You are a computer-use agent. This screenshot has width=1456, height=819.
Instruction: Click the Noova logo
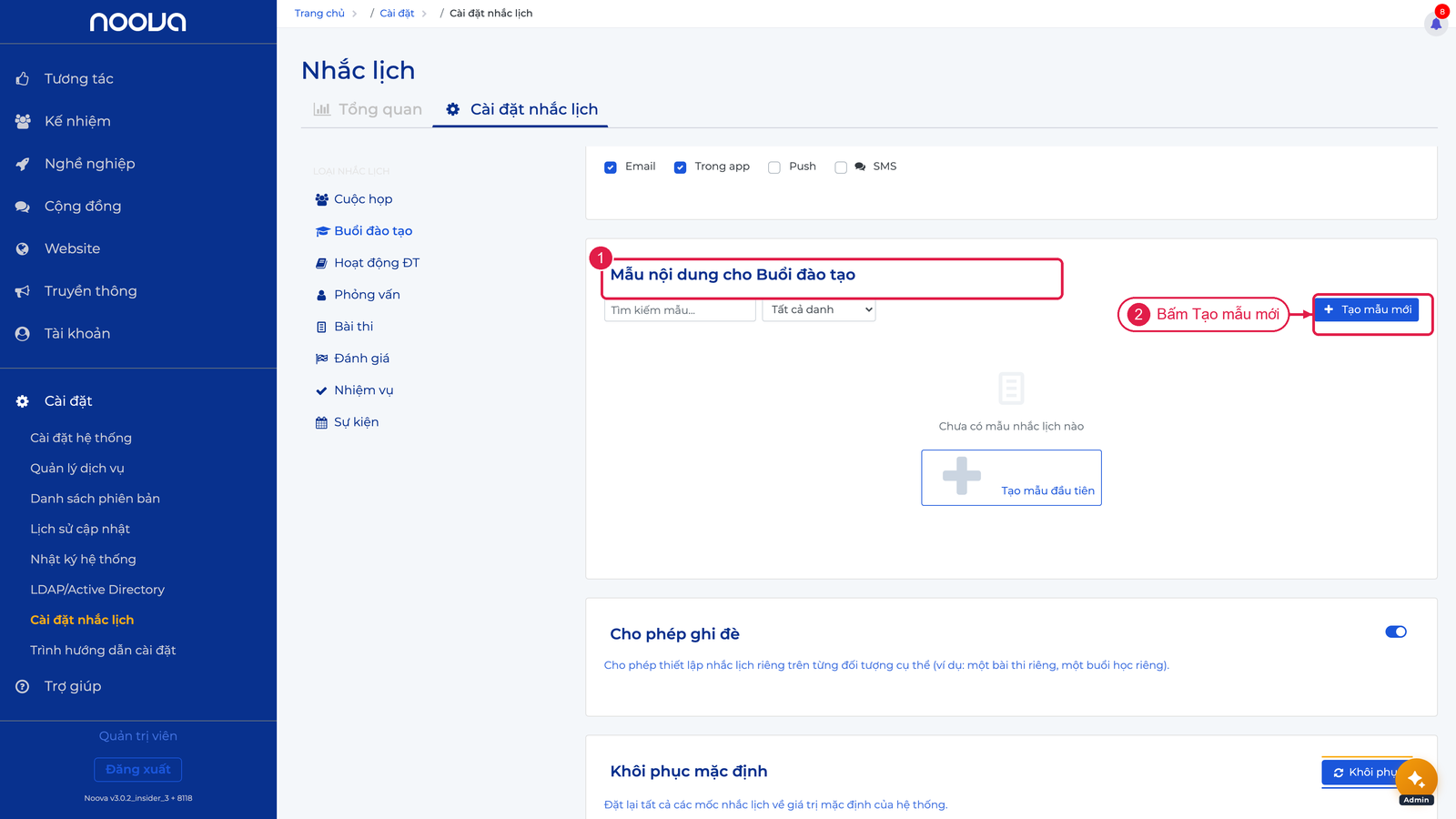pyautogui.click(x=138, y=22)
